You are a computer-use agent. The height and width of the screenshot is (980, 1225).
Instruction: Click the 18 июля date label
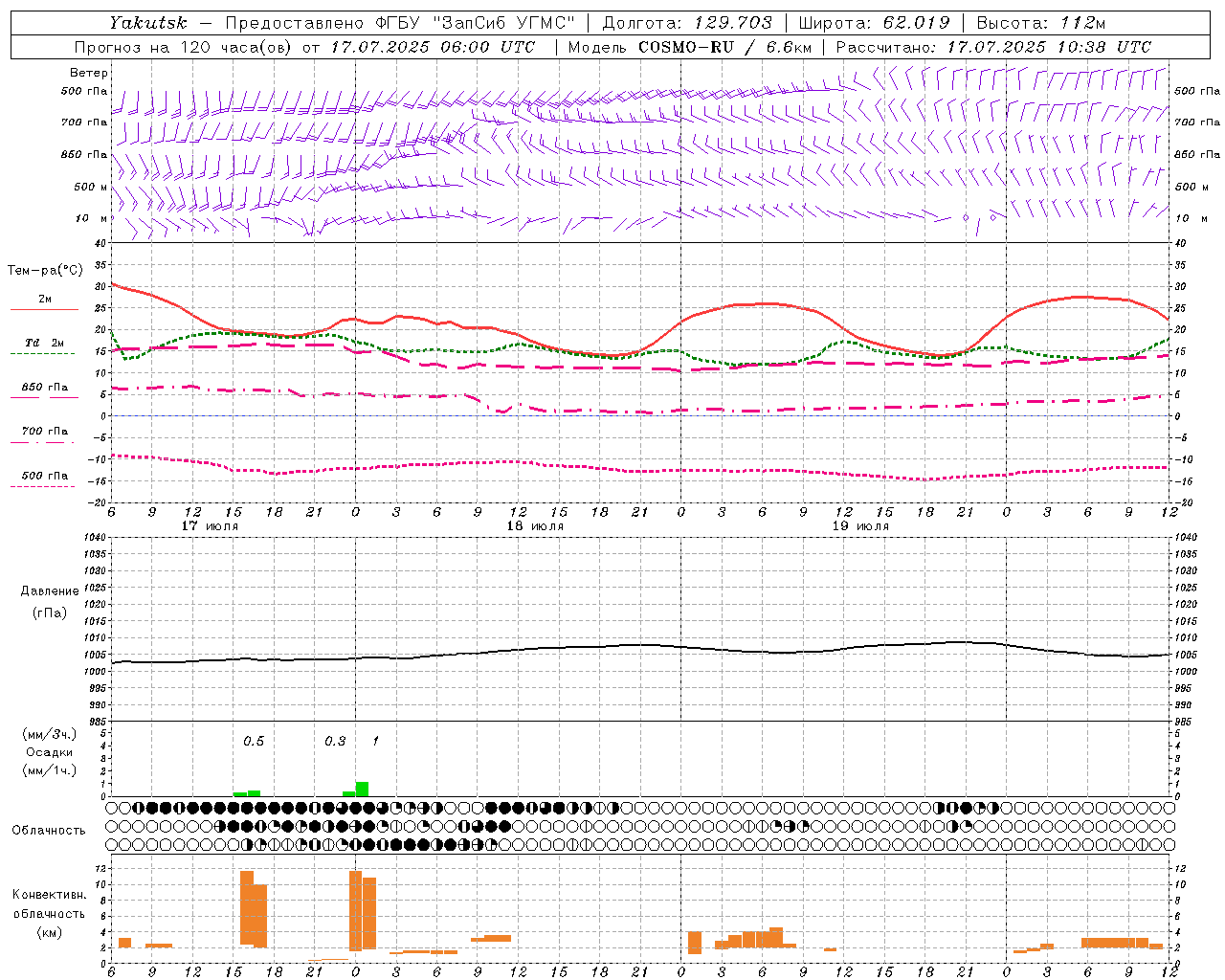535,526
